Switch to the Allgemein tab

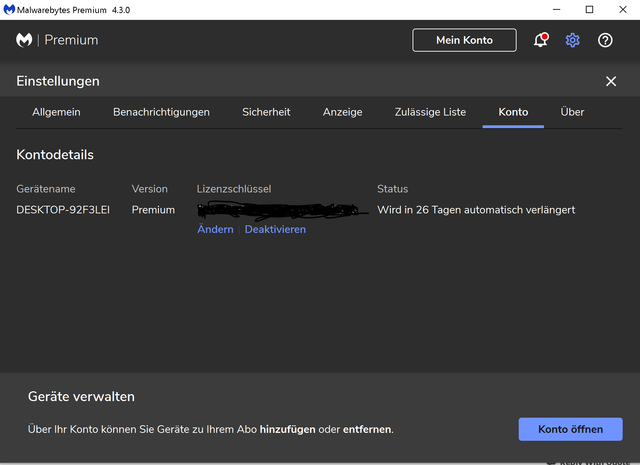pos(56,112)
